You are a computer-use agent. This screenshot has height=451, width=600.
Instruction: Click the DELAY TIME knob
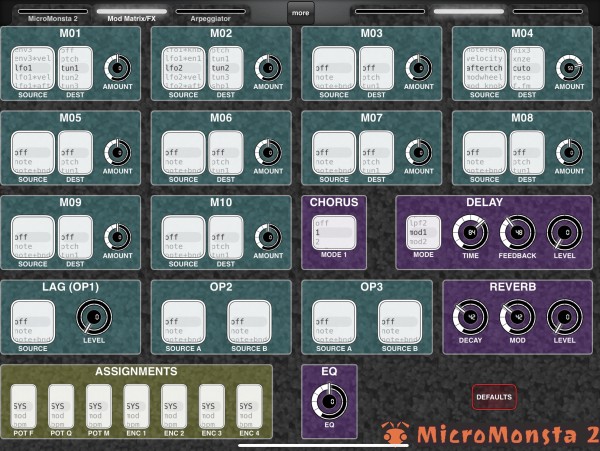[471, 233]
